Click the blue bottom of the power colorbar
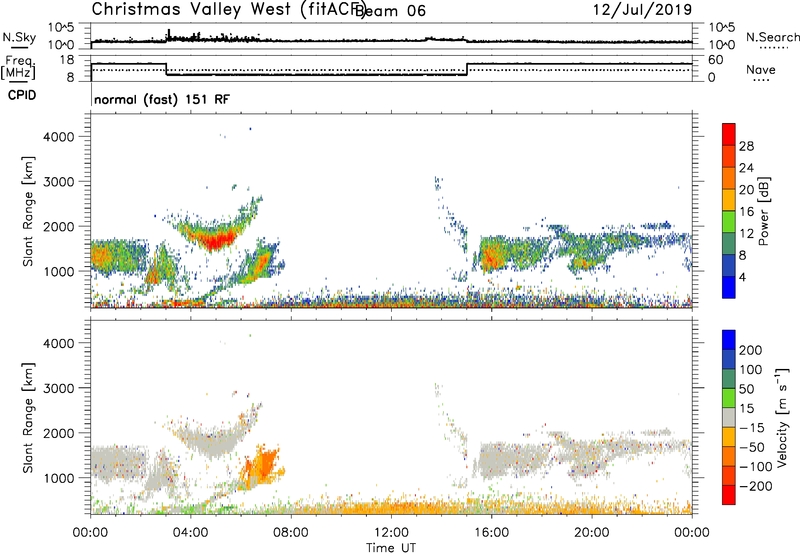 pyautogui.click(x=729, y=287)
